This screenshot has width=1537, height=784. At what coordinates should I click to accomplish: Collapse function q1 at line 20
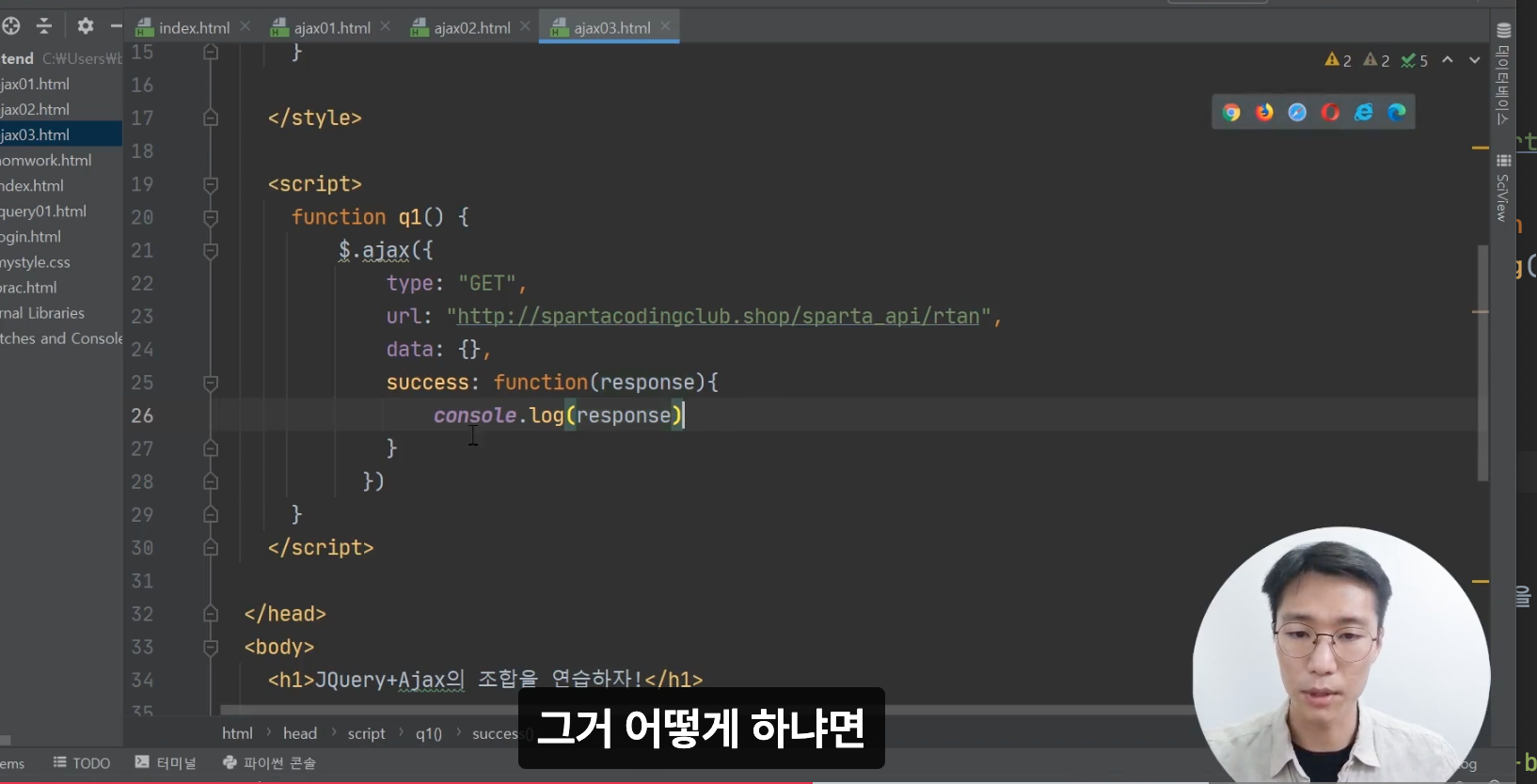(x=211, y=217)
